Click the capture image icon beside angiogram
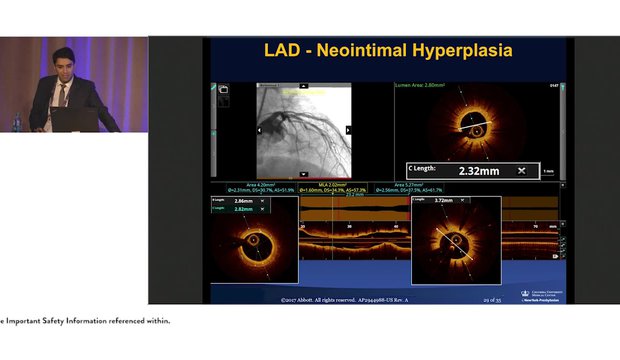Viewport: 620px width, 360px height. click(x=223, y=89)
